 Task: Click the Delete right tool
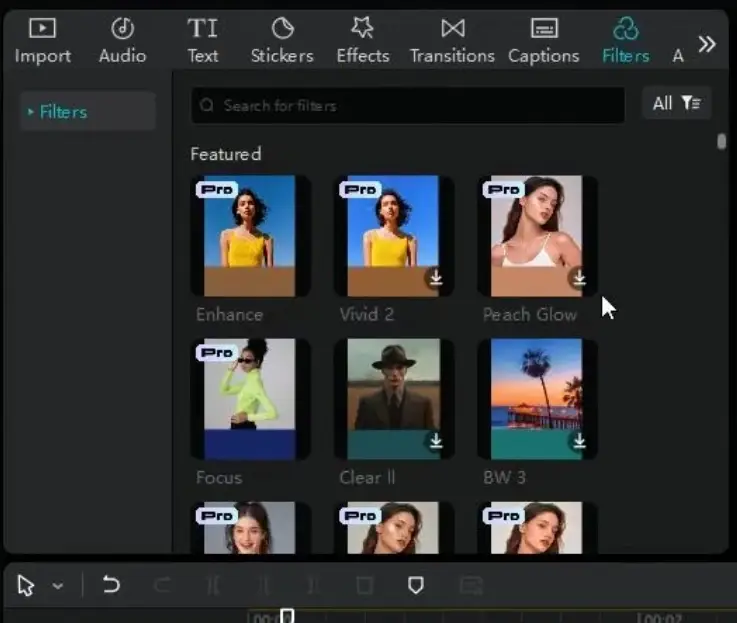(313, 585)
